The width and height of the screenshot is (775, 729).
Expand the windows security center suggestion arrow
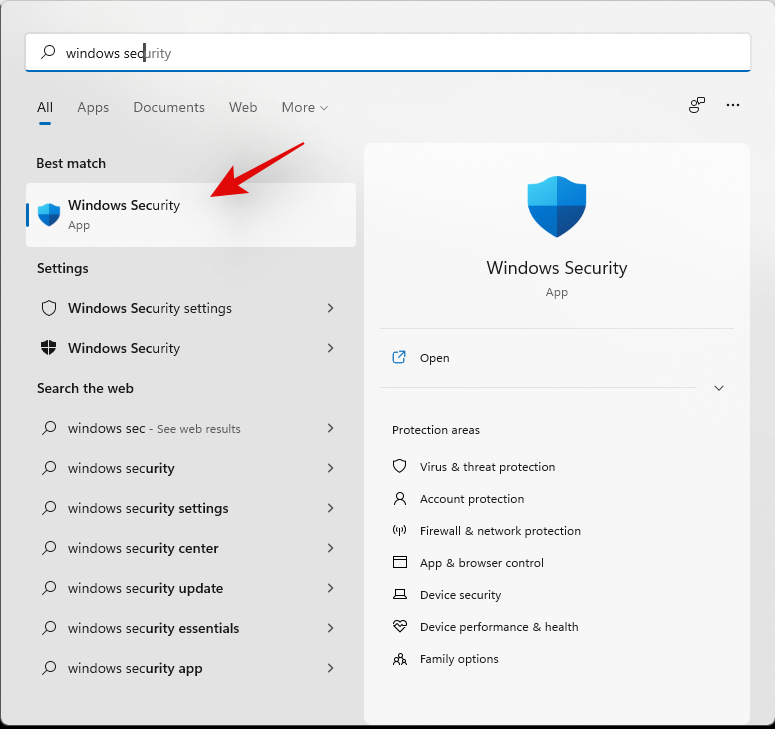pyautogui.click(x=330, y=548)
